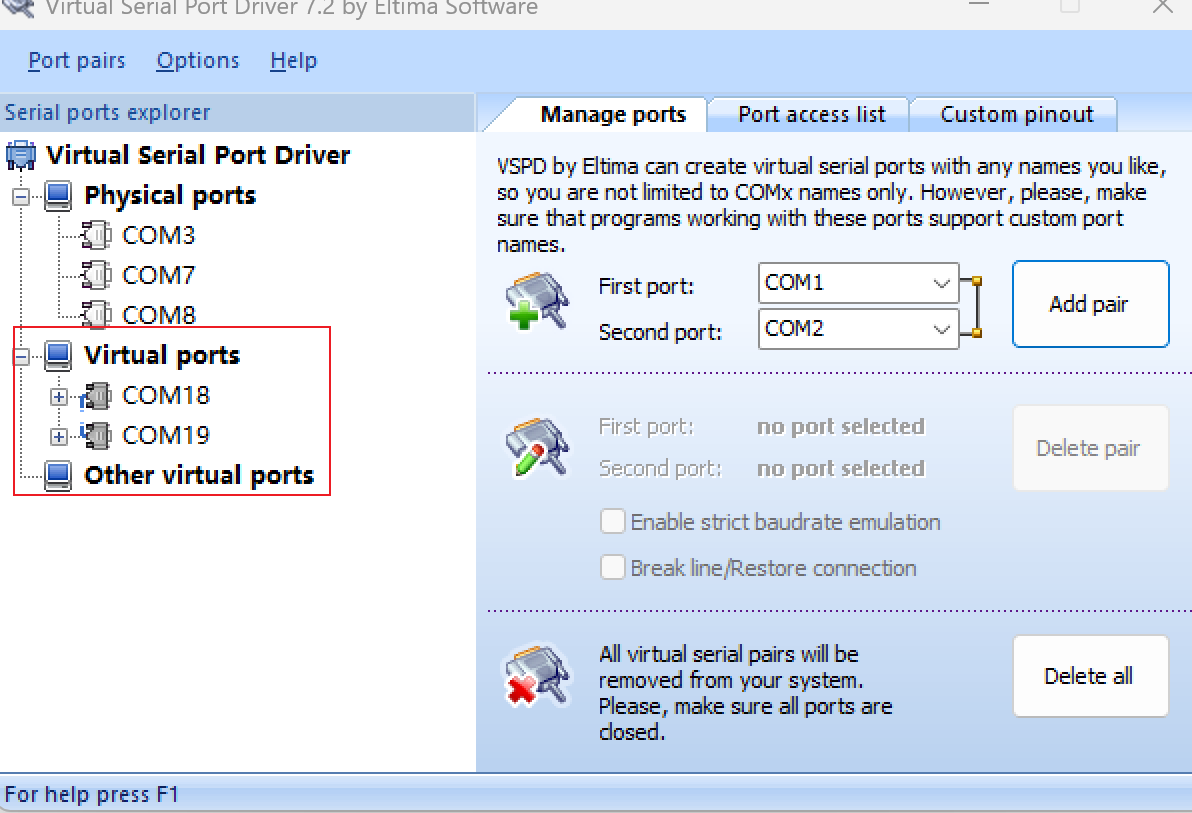The image size is (1192, 813).
Task: Collapse the Physical ports tree node
Action: 21,197
